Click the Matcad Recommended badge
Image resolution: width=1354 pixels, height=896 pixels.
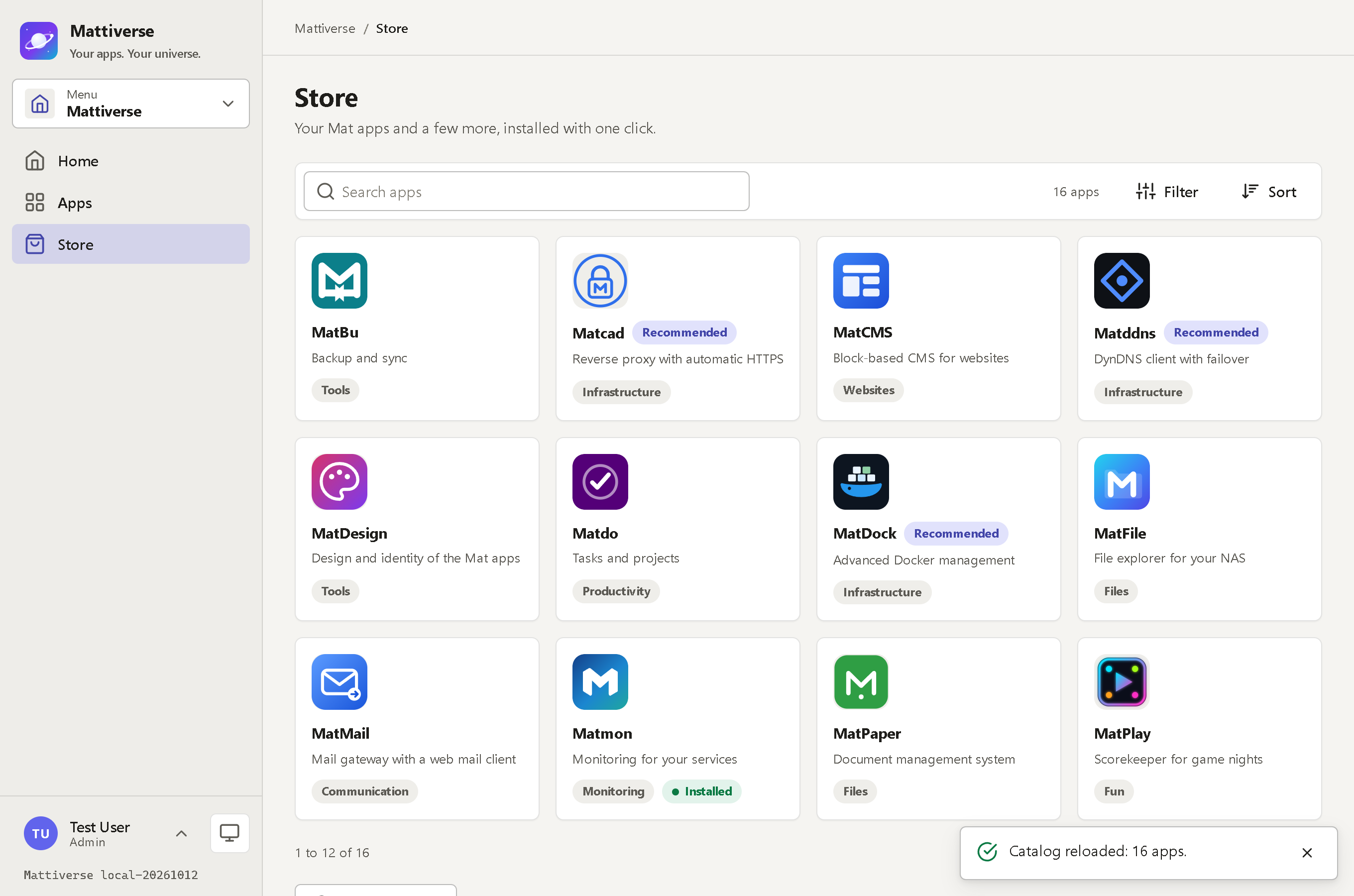coord(684,333)
